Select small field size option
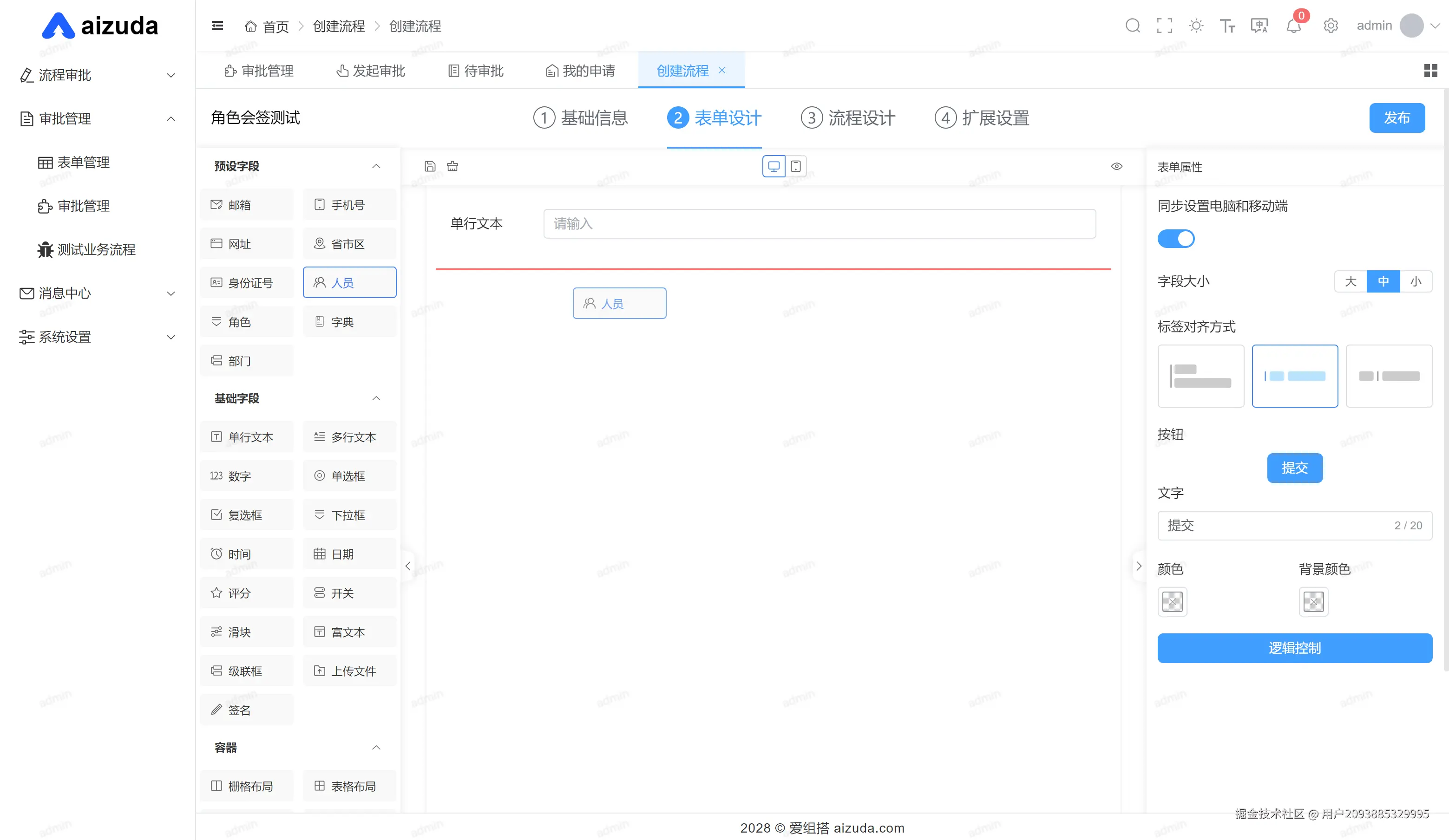Viewport: 1449px width, 840px height. coord(1415,281)
